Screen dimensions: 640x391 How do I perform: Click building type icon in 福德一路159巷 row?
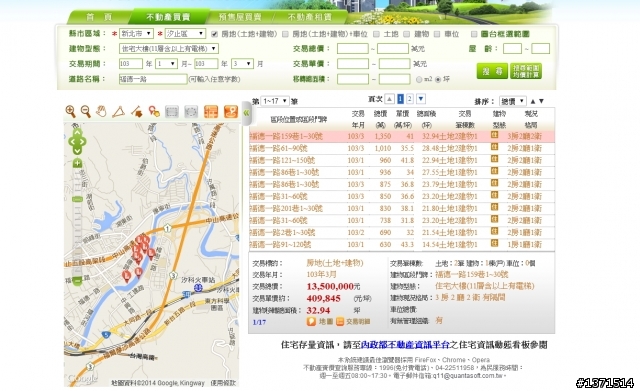point(494,135)
